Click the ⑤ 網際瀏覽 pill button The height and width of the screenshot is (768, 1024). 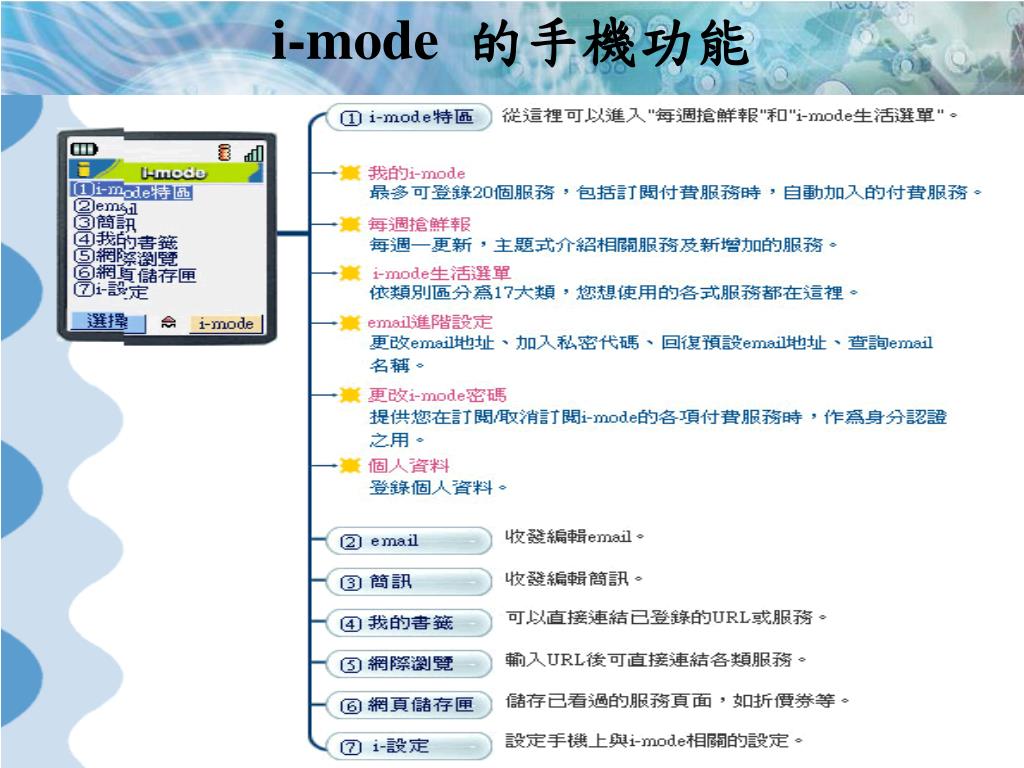pos(409,664)
